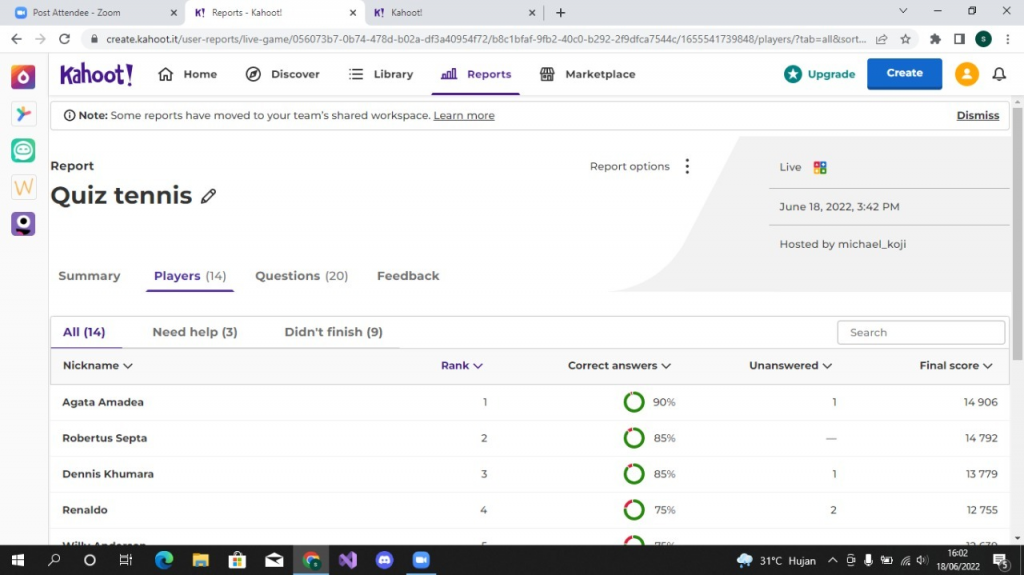Viewport: 1024px width, 575px height.
Task: Open Agata Amadea player row
Action: pyautogui.click(x=530, y=402)
